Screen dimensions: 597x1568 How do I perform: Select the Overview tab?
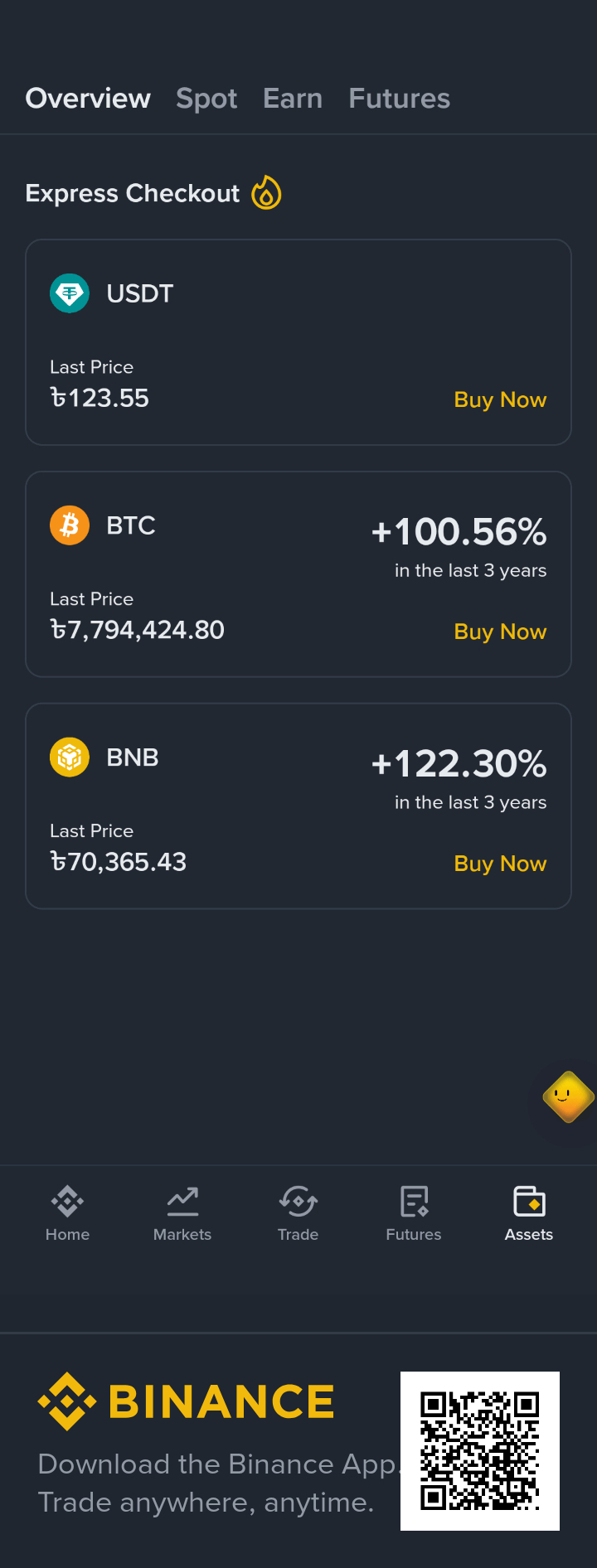pyautogui.click(x=88, y=99)
